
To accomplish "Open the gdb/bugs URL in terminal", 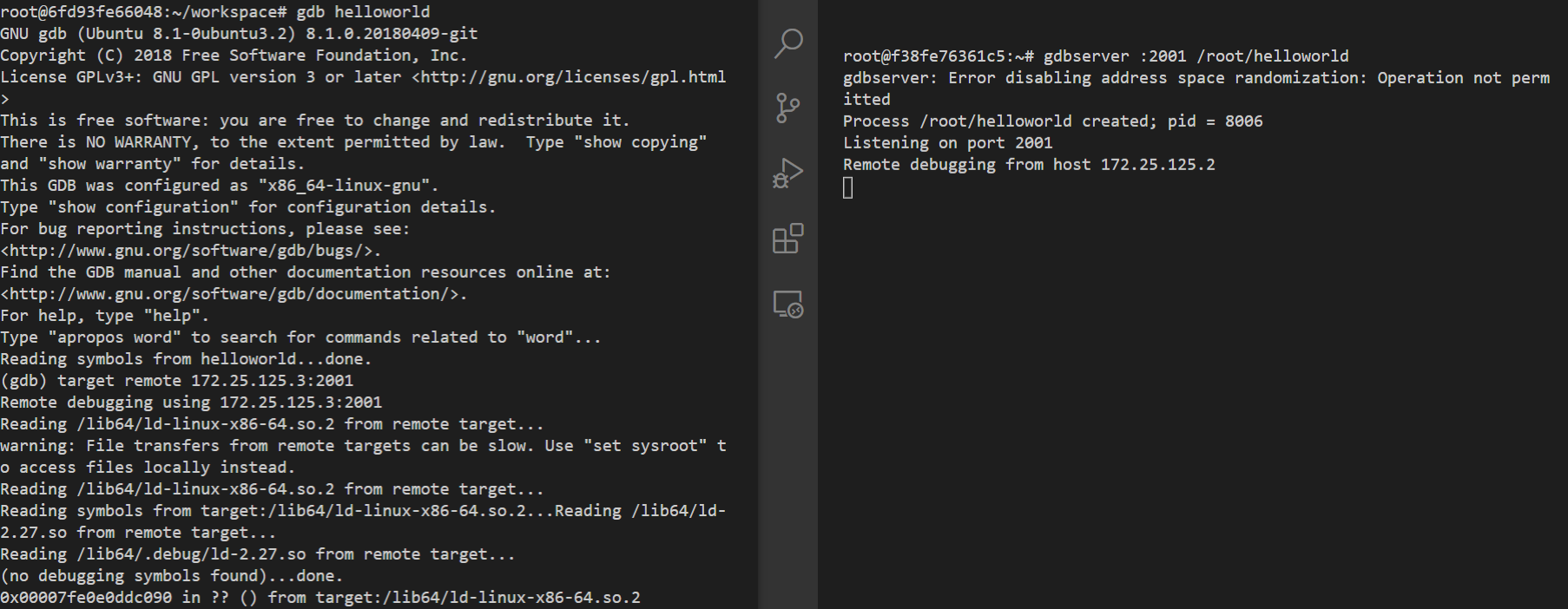I will pyautogui.click(x=191, y=251).
